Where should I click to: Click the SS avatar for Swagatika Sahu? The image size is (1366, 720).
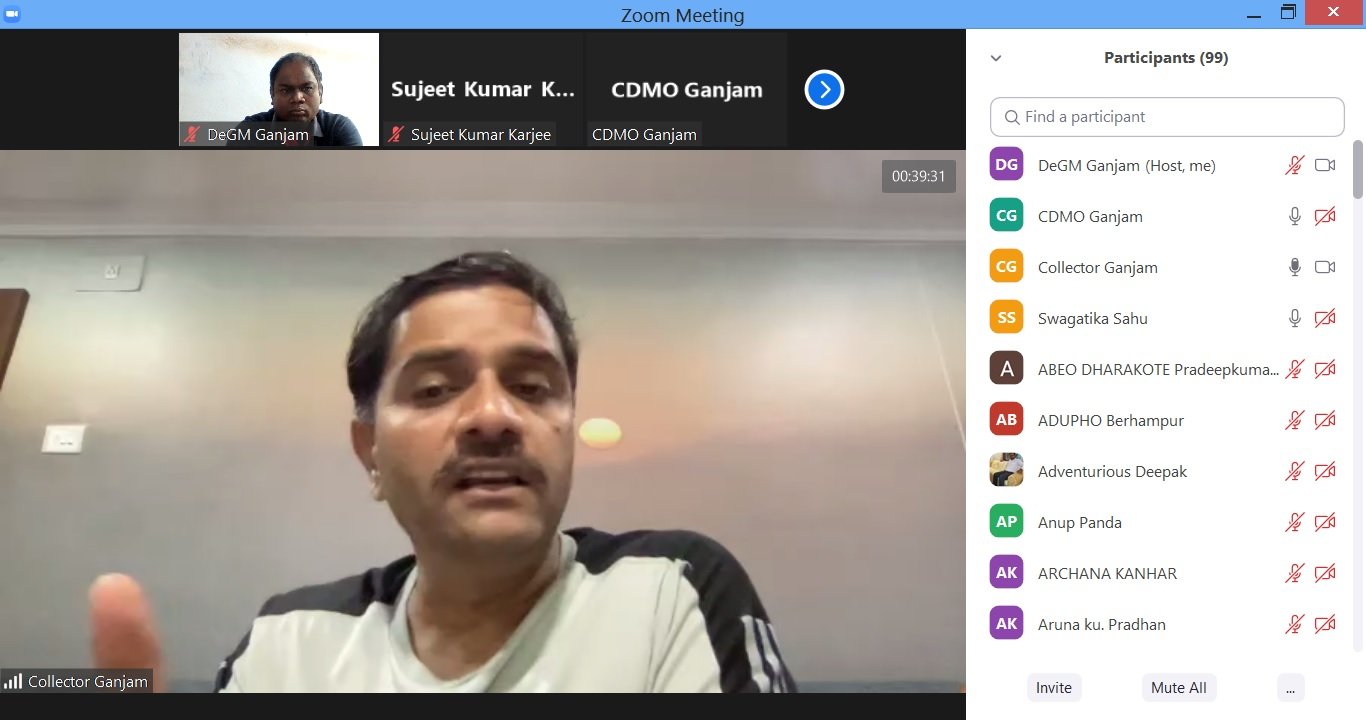[x=1006, y=318]
